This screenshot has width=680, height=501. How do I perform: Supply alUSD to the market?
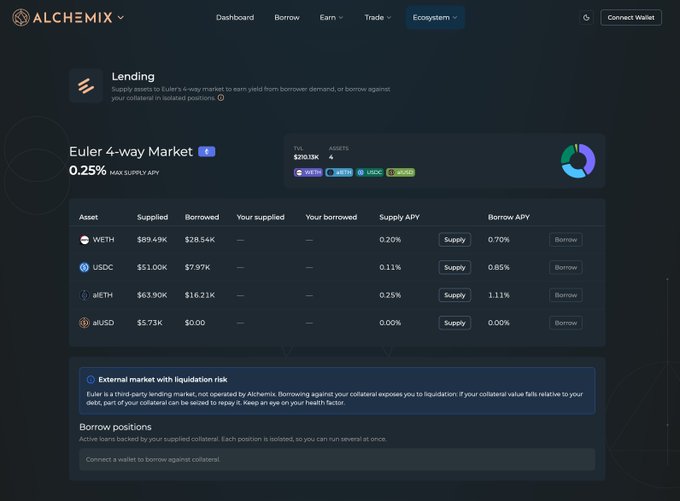coord(454,323)
